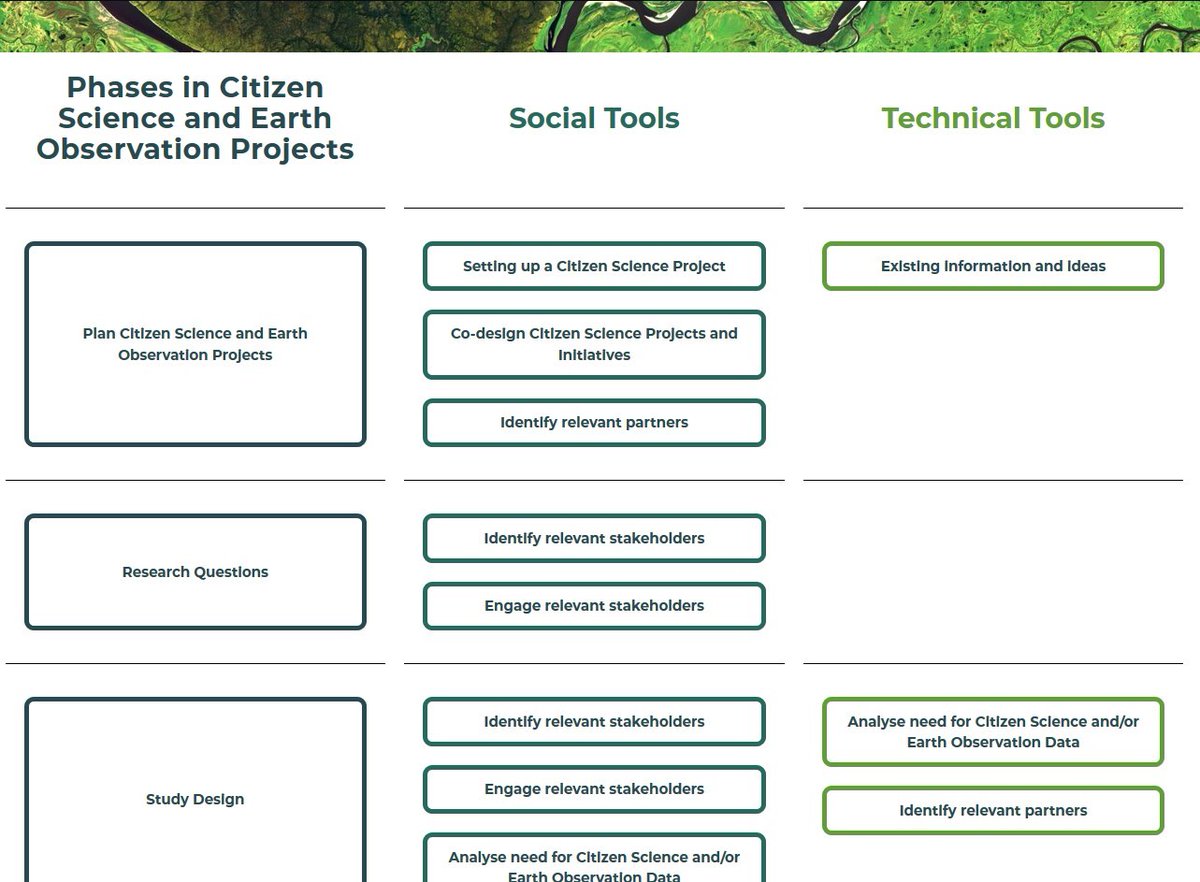The height and width of the screenshot is (882, 1200).
Task: Click the Technical Tools column heading
Action: click(x=993, y=118)
